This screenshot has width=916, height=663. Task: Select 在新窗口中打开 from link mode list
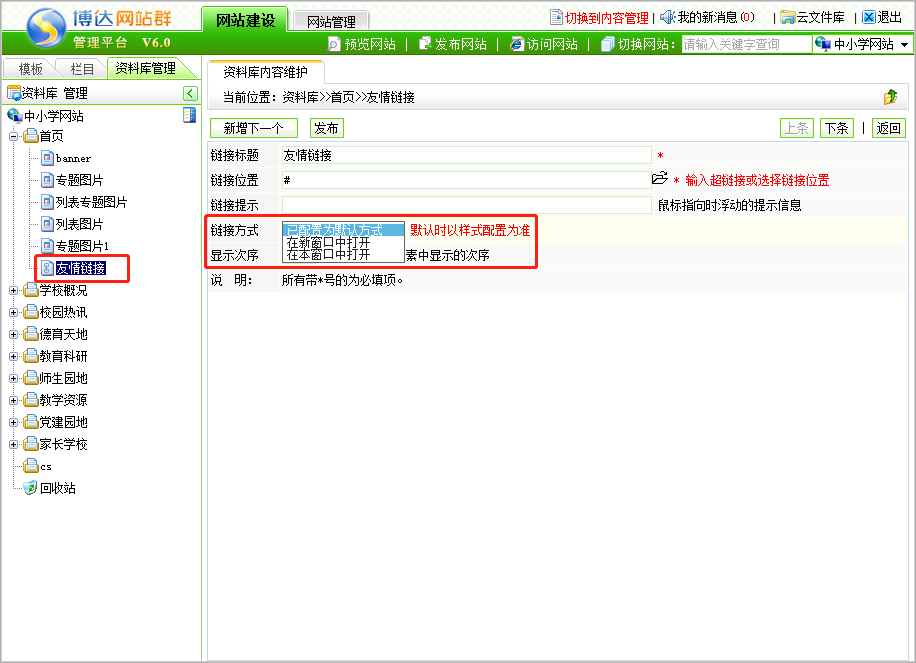click(x=328, y=242)
